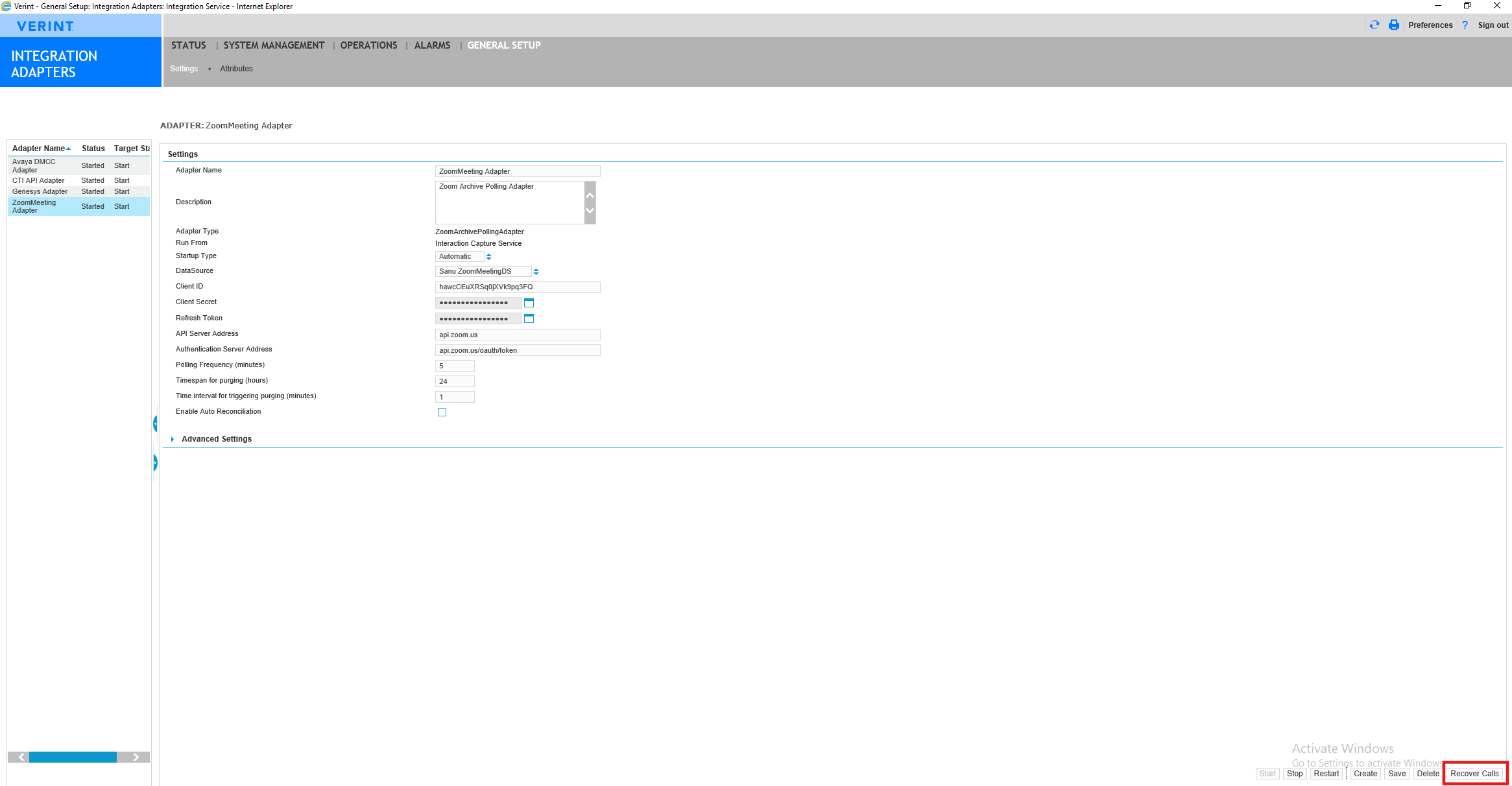Sort by Adapter Name column header
Screen dimensions: 1512x786
coord(39,149)
